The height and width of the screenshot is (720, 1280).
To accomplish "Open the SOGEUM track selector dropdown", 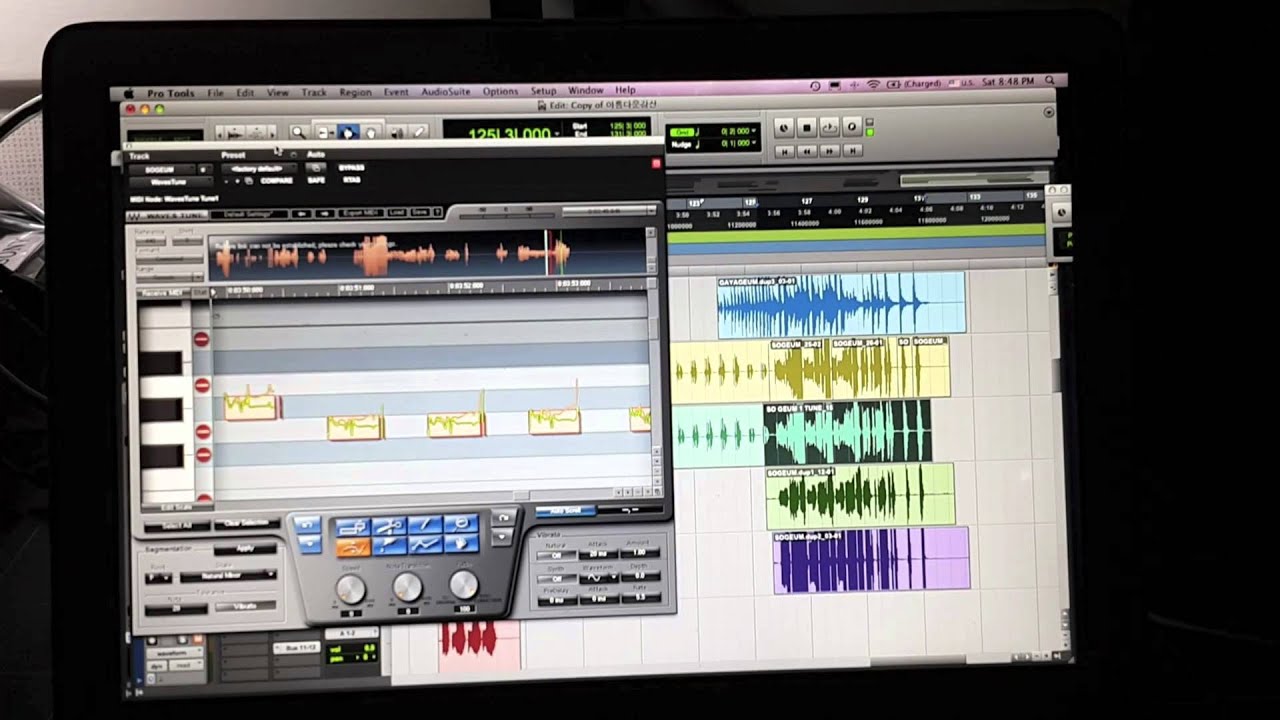I will [x=162, y=169].
